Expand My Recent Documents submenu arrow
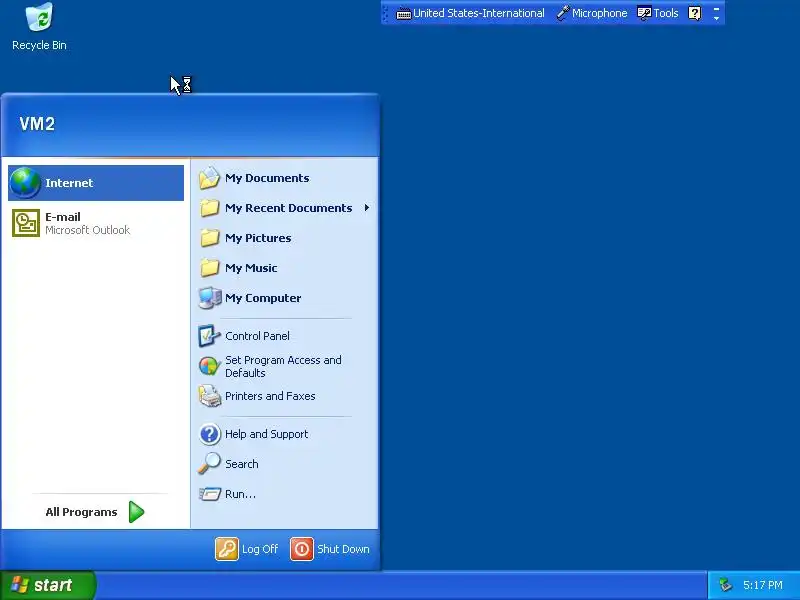The width and height of the screenshot is (800, 600). click(367, 208)
